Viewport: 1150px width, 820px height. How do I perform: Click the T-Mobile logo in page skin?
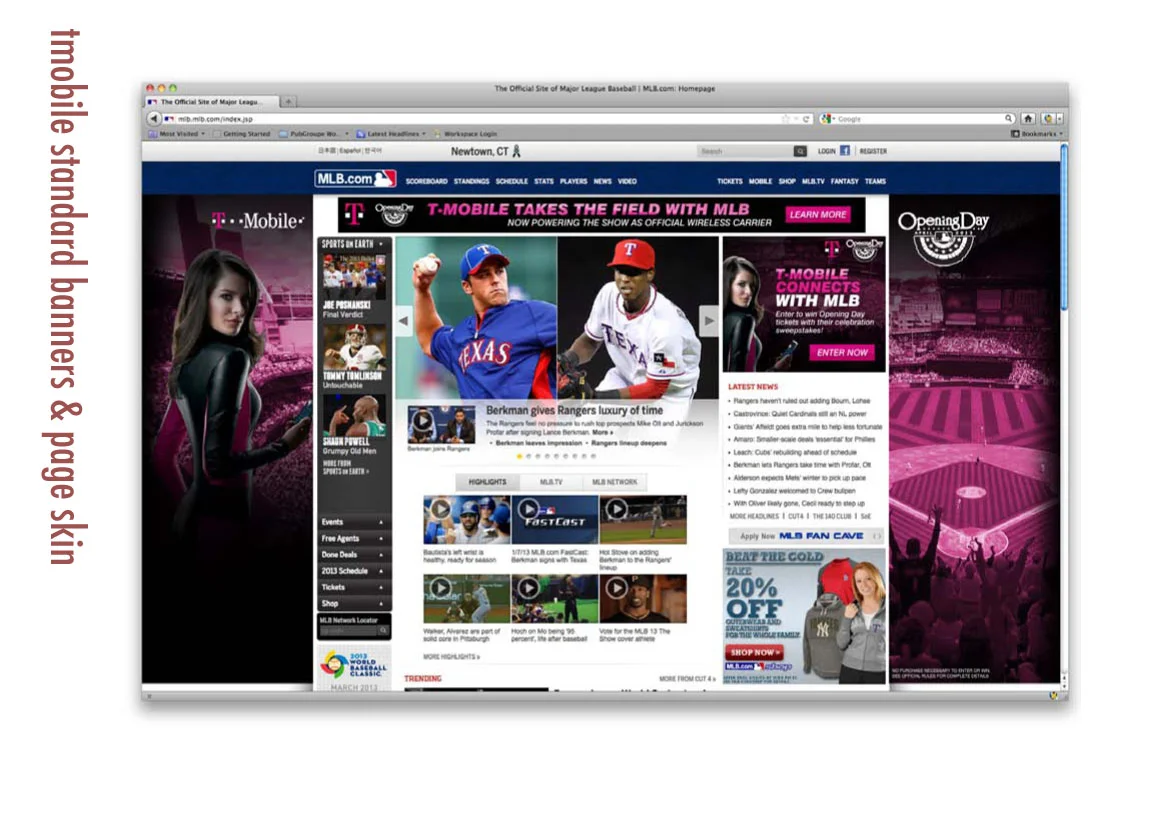coord(257,220)
